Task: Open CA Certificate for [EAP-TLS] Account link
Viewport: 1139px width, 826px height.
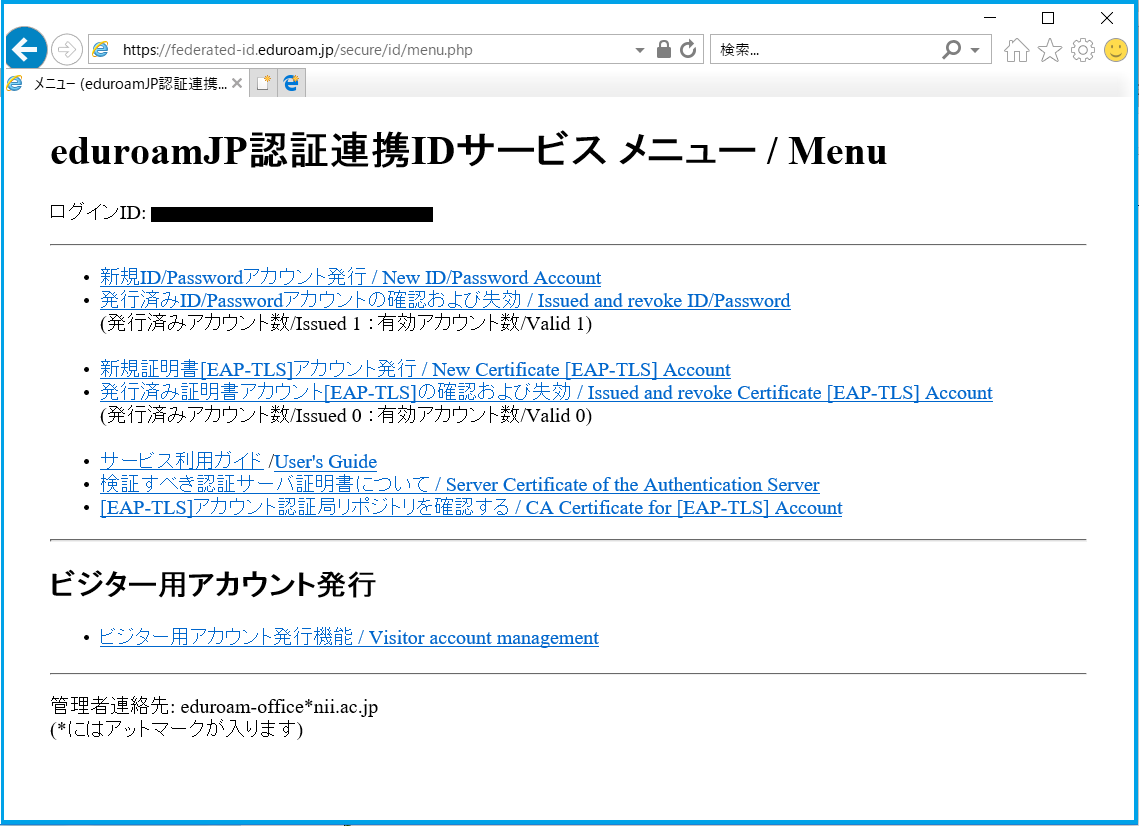Action: (471, 508)
